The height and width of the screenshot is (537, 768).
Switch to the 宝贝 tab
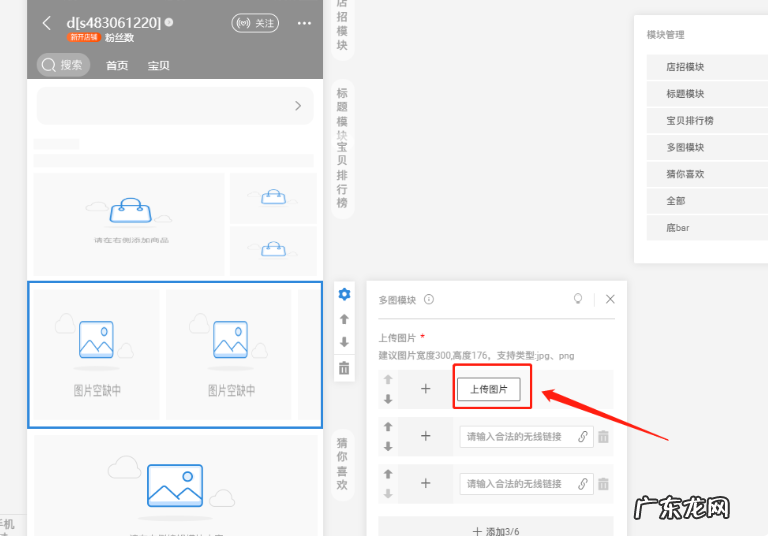point(159,66)
